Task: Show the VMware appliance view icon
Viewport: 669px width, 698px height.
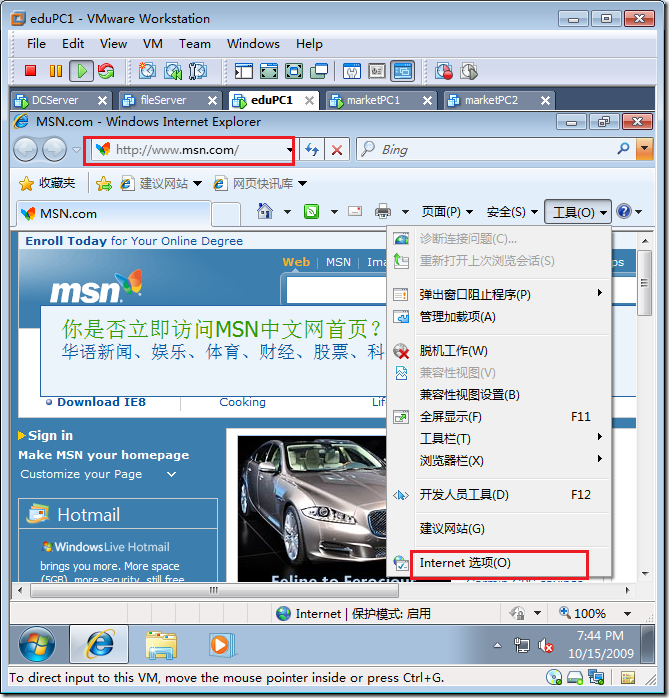Action: [377, 71]
